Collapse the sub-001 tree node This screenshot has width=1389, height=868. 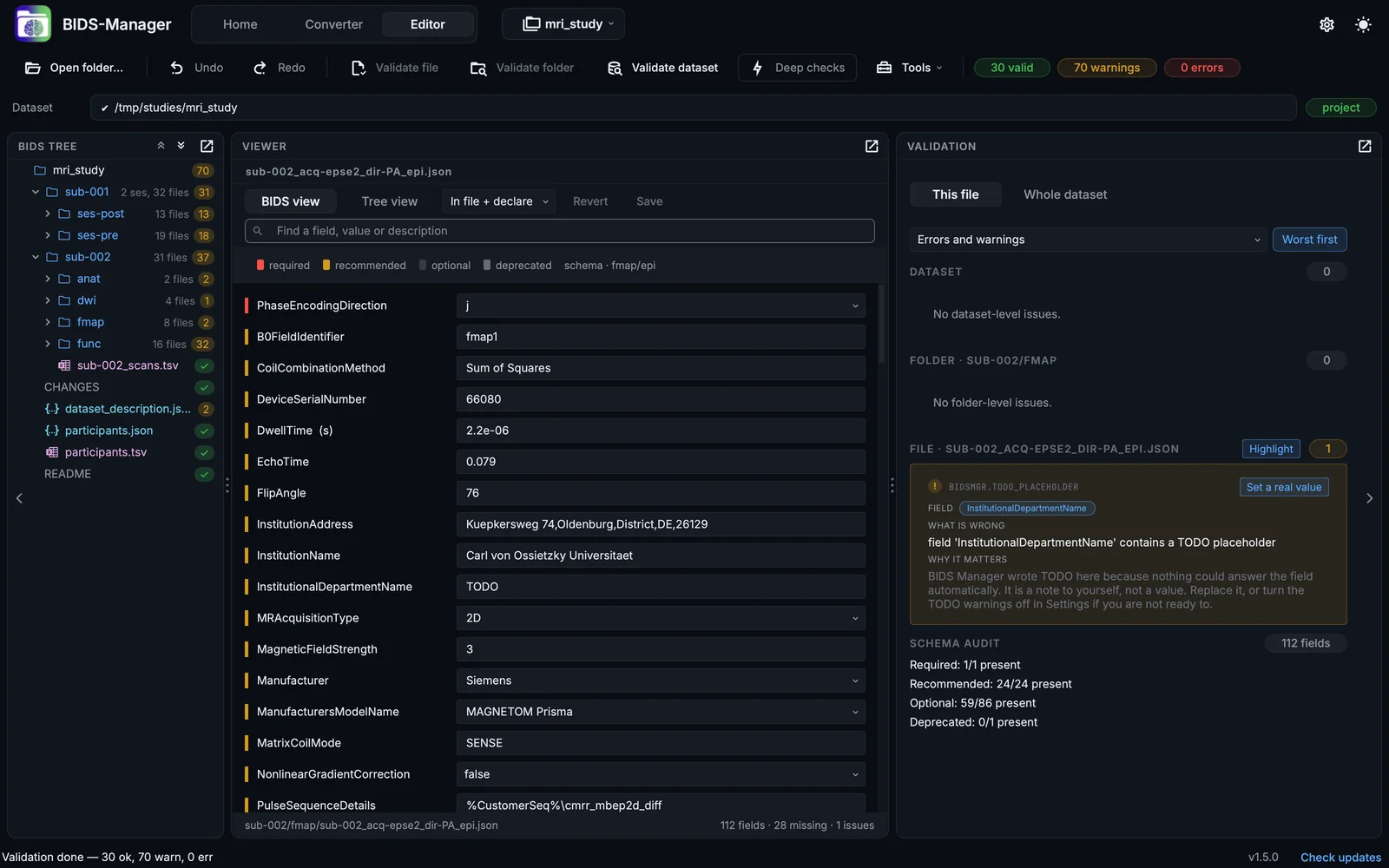tap(36, 192)
